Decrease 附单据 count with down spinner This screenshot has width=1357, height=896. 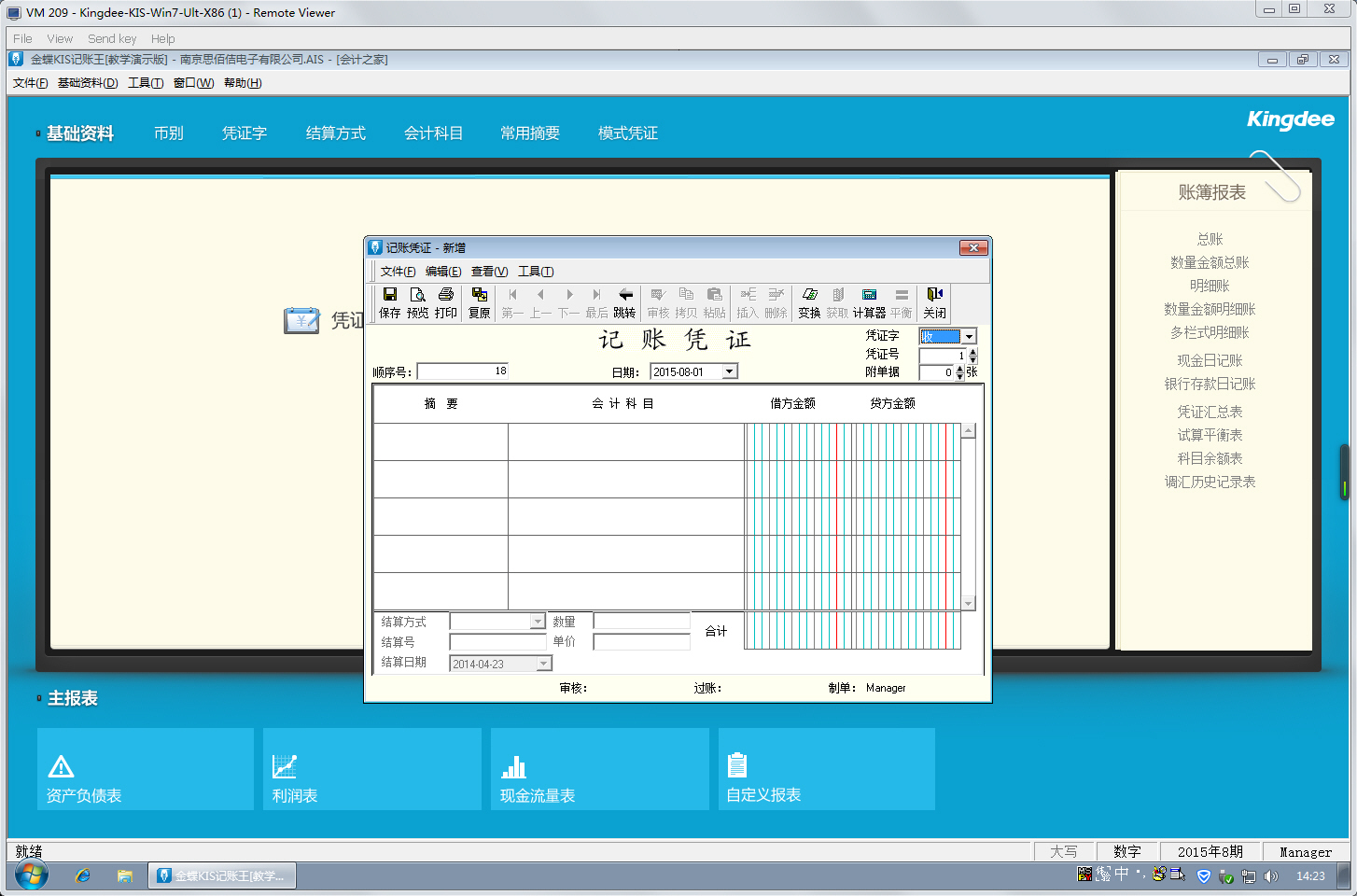coord(960,376)
